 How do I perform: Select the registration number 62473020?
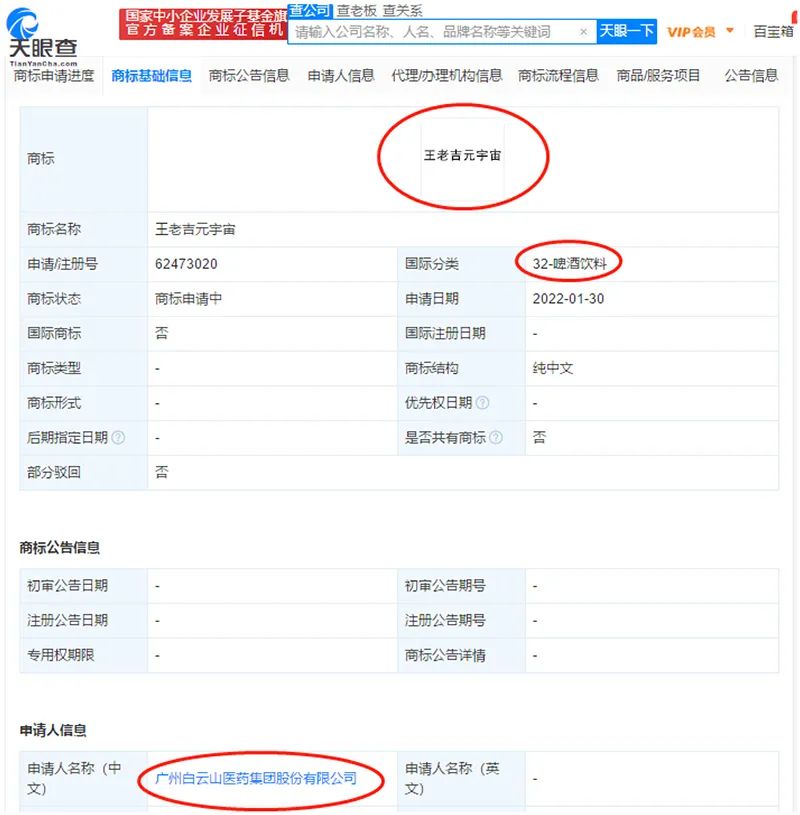(186, 264)
